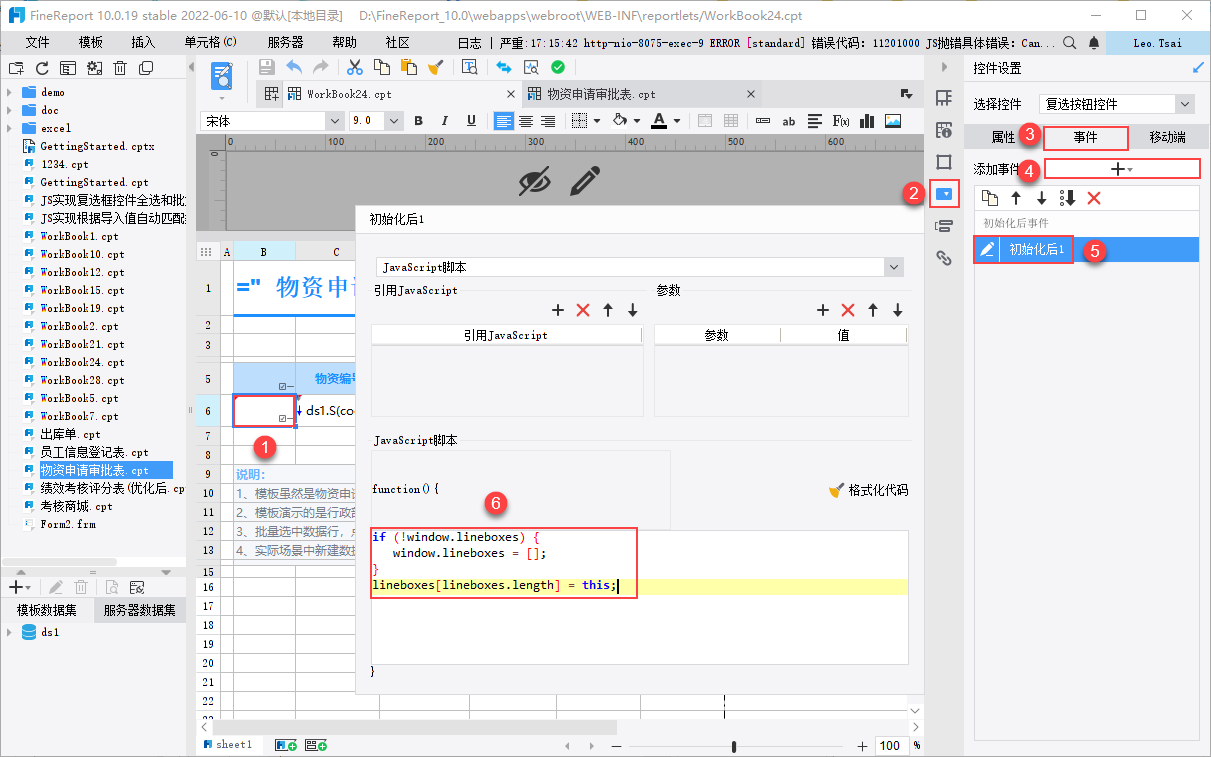1211x757 pixels.
Task: Open the hyperlink chain icon in side strip
Action: click(943, 258)
